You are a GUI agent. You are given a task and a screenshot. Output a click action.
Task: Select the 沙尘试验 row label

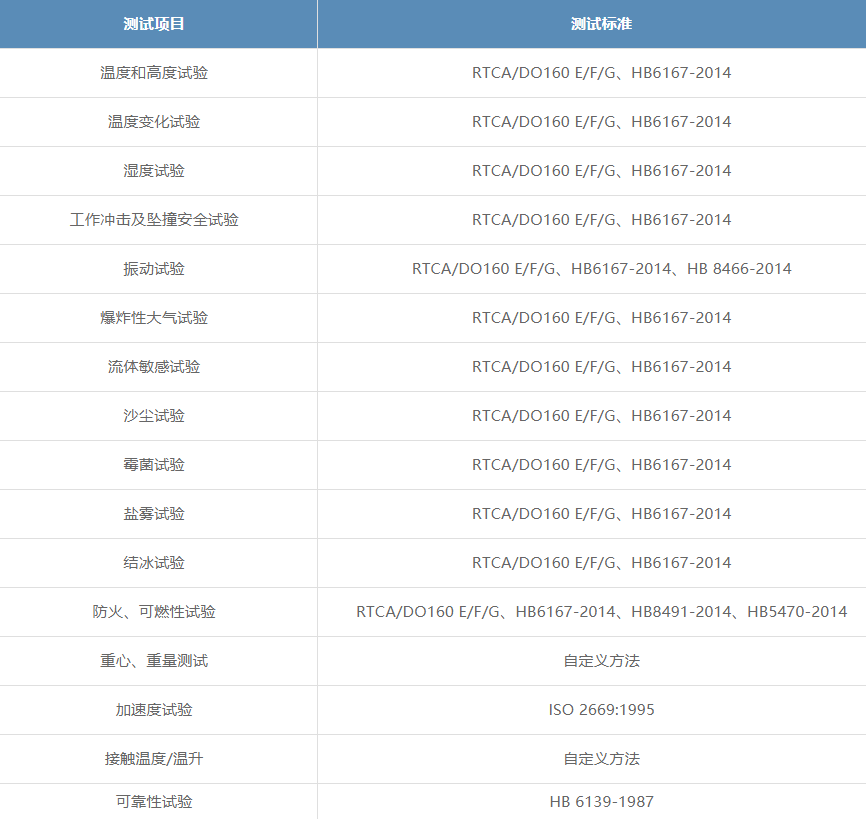tap(154, 416)
